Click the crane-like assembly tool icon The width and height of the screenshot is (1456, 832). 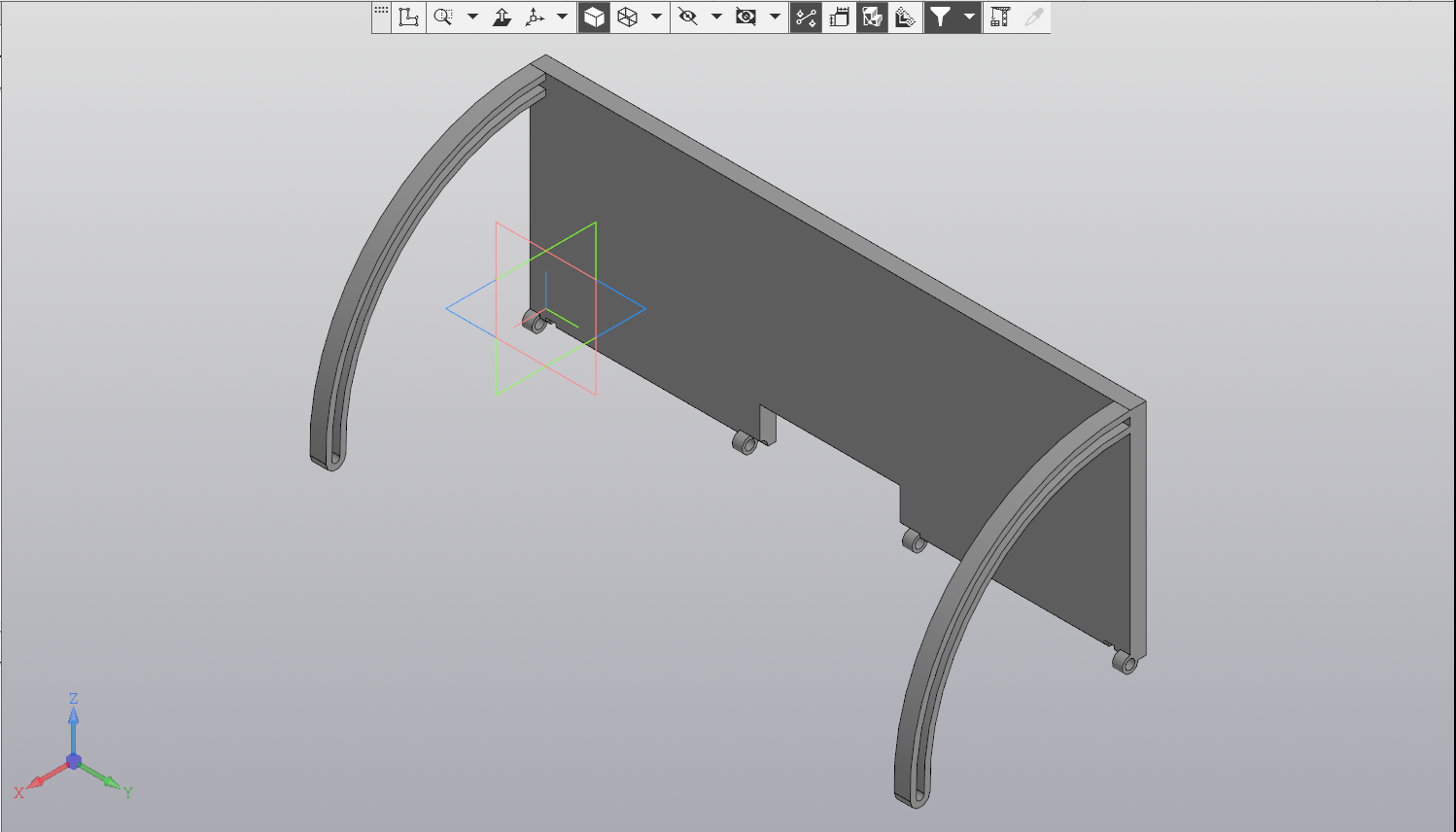[1000, 17]
